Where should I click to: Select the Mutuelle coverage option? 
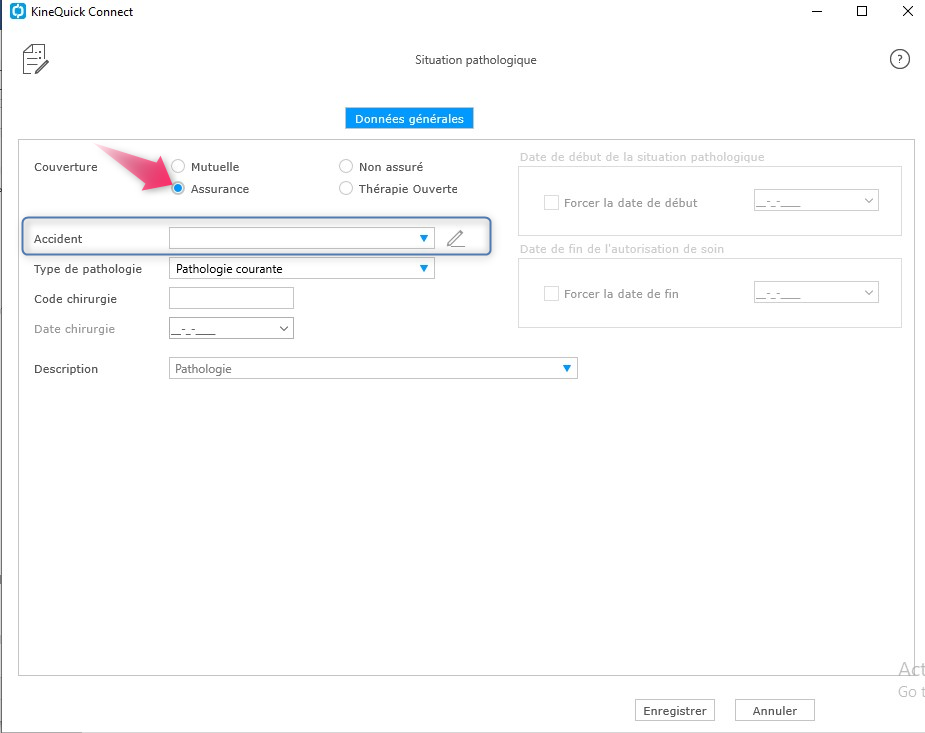click(178, 167)
